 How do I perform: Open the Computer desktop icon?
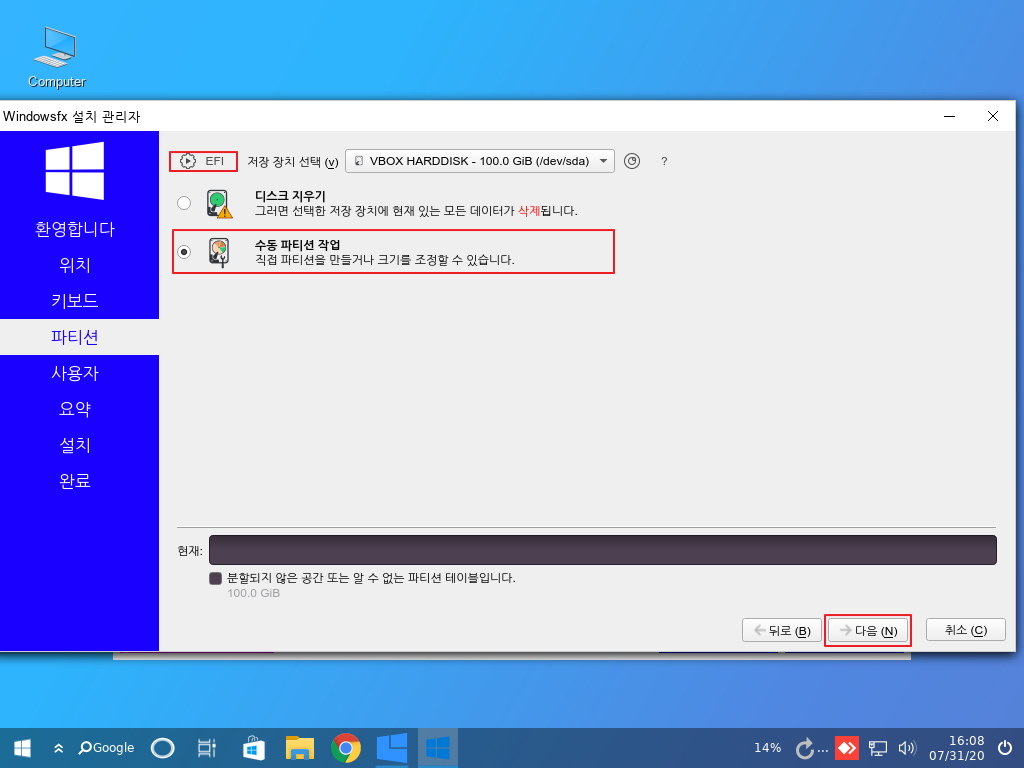[57, 57]
